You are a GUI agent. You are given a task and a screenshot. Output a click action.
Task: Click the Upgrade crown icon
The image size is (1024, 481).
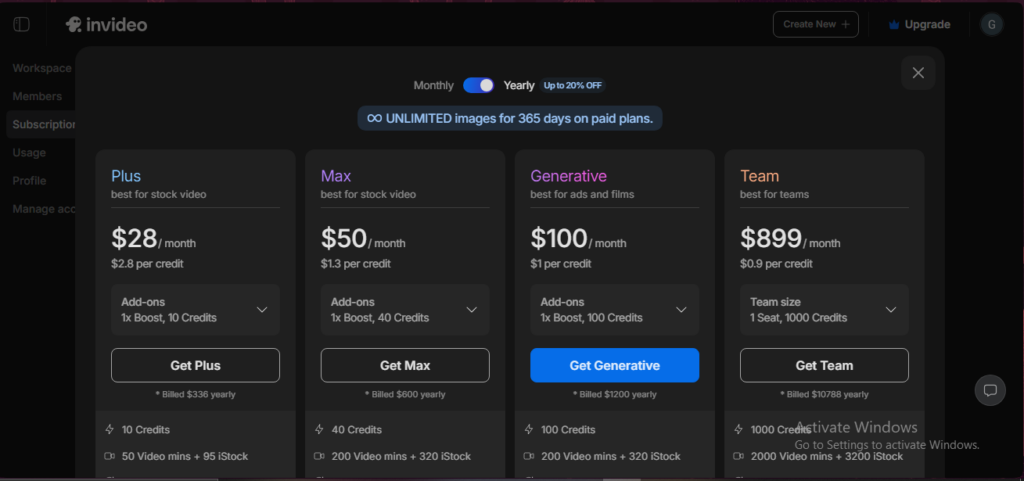click(894, 25)
